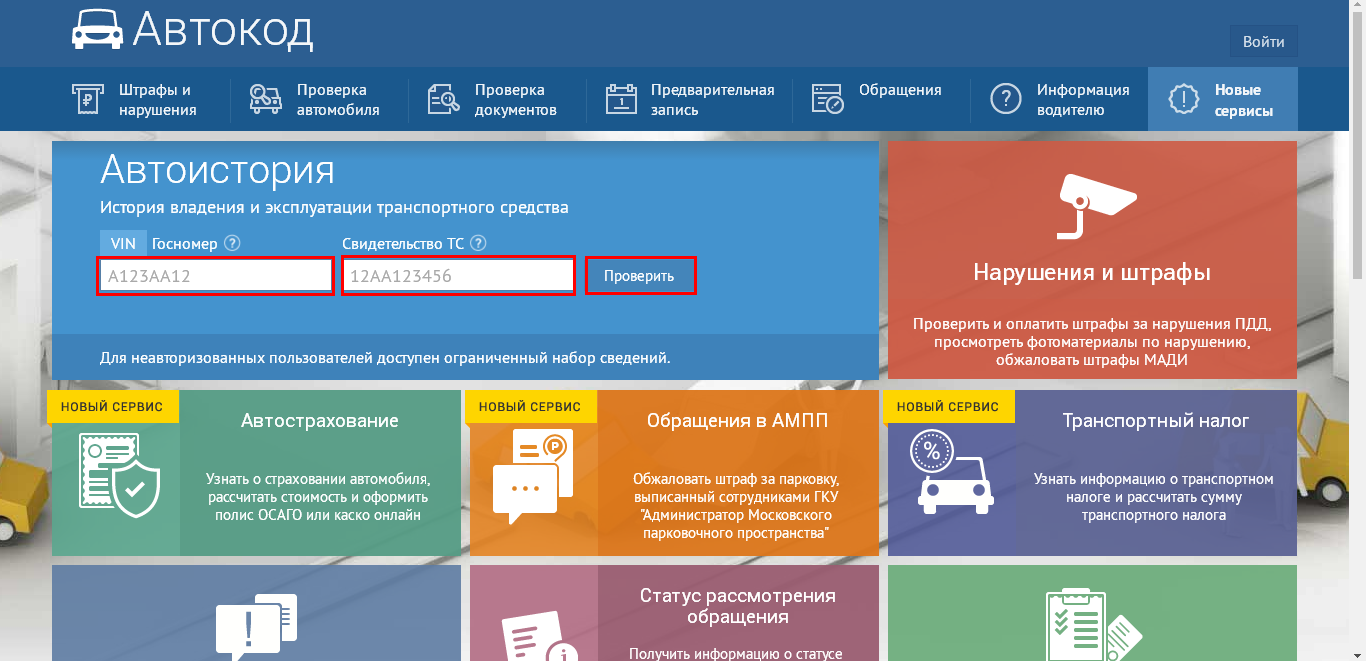Click text История владения и эксплуатации транспортного средства
The image size is (1366, 661).
[x=334, y=208]
